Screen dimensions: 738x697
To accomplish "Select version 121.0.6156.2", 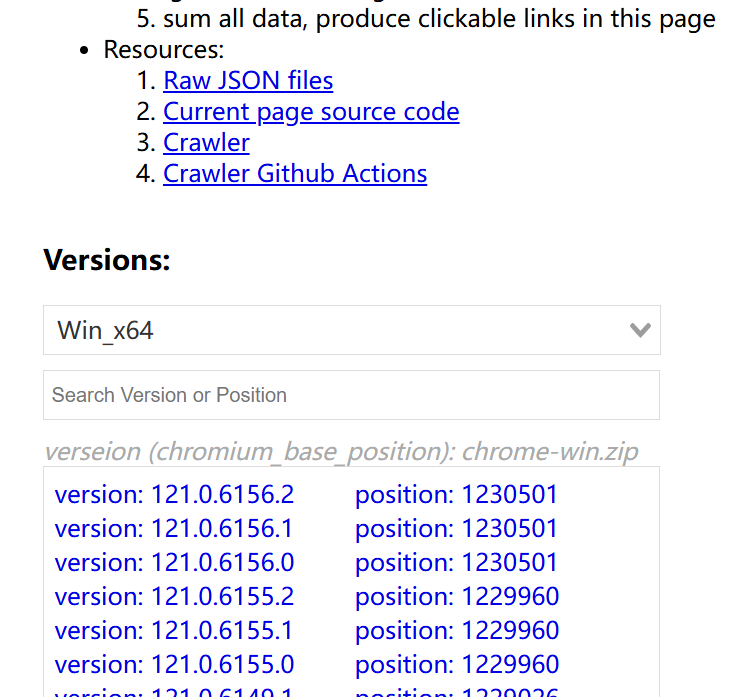I will pos(174,495).
